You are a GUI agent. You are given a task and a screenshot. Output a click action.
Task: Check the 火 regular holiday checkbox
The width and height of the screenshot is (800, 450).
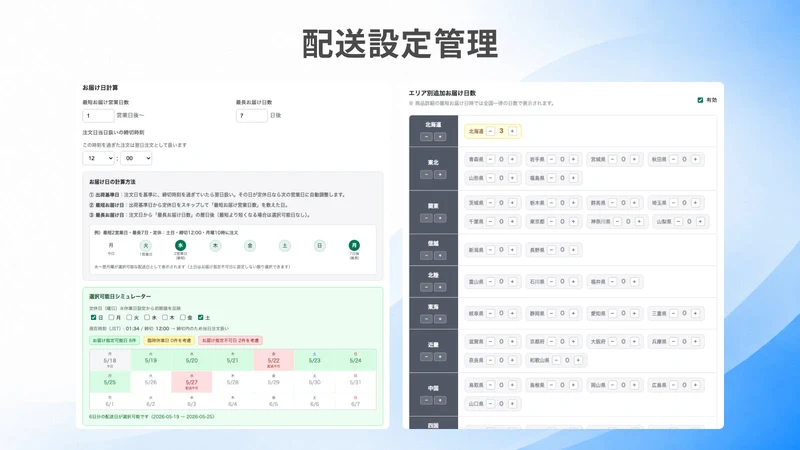[x=129, y=317]
